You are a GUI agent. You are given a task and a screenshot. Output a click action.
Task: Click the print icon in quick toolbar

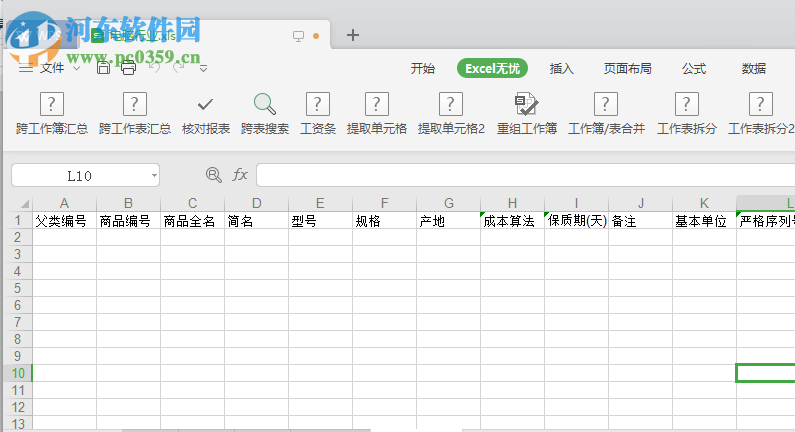128,67
